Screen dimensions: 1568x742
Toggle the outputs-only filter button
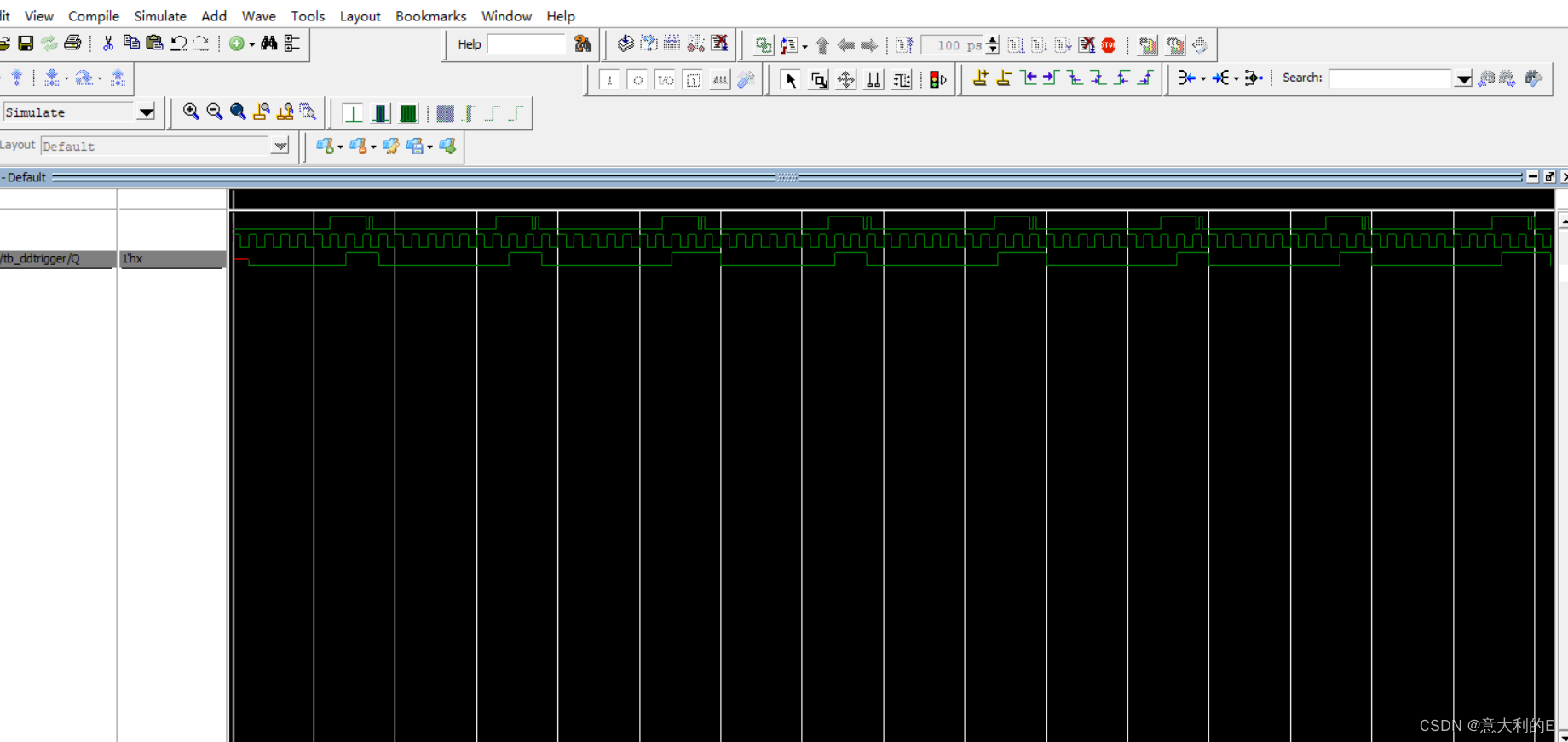click(637, 80)
